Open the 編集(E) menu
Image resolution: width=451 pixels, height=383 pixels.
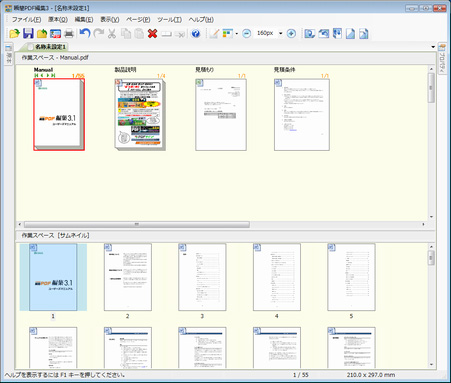(84, 20)
